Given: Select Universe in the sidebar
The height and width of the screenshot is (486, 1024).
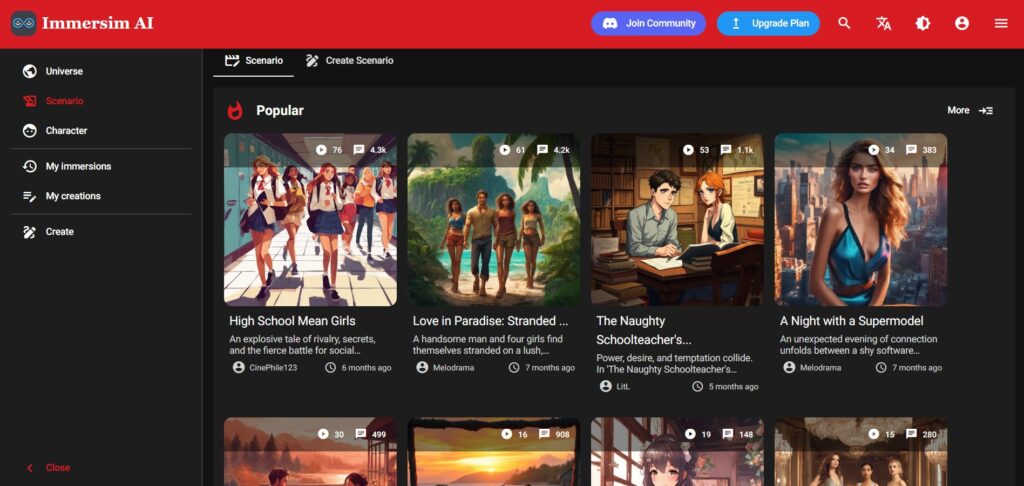Looking at the screenshot, I should click(x=64, y=71).
